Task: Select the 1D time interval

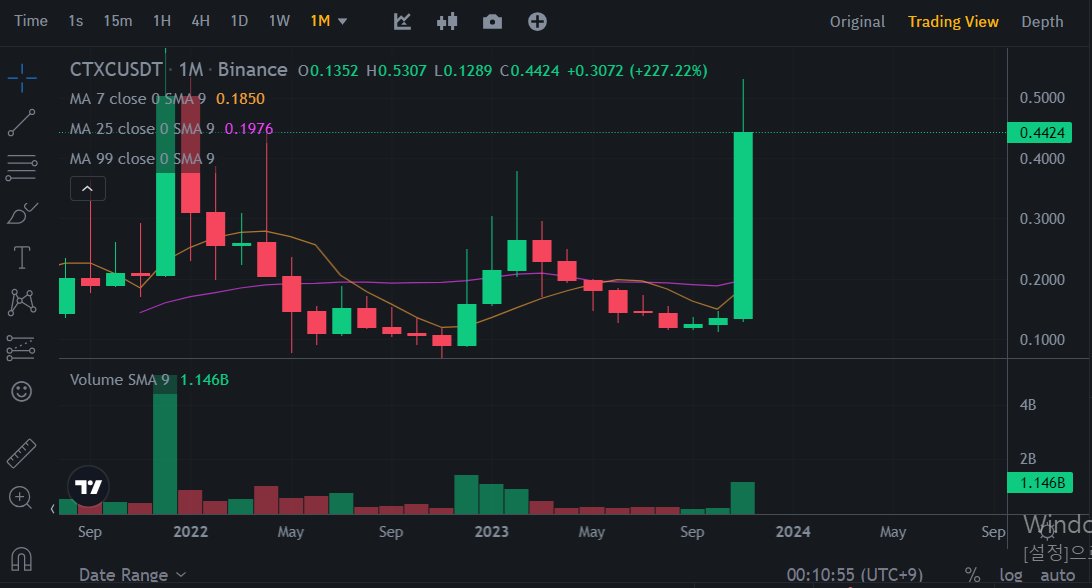Action: pyautogui.click(x=239, y=22)
